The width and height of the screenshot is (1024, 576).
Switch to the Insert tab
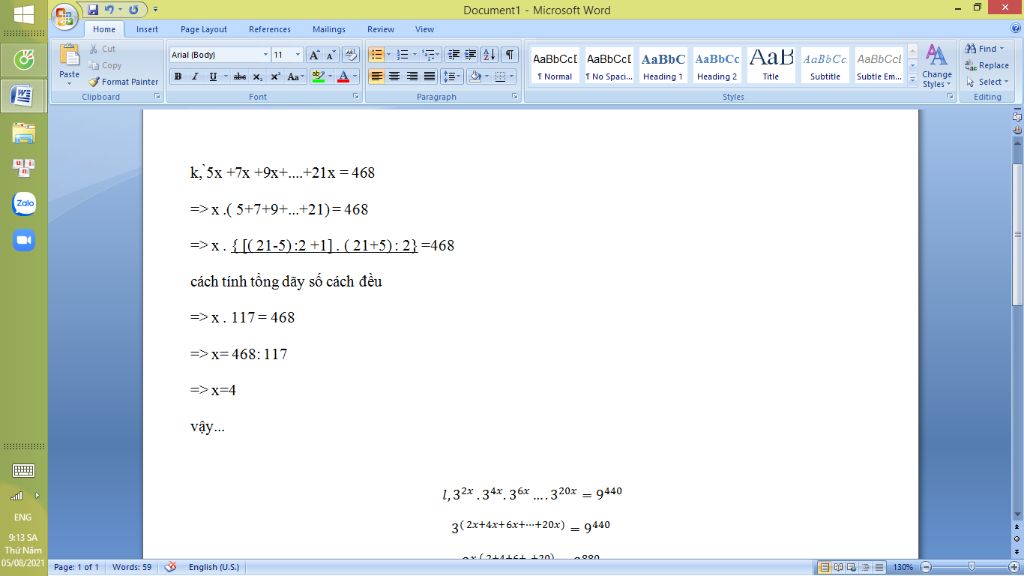(x=147, y=29)
